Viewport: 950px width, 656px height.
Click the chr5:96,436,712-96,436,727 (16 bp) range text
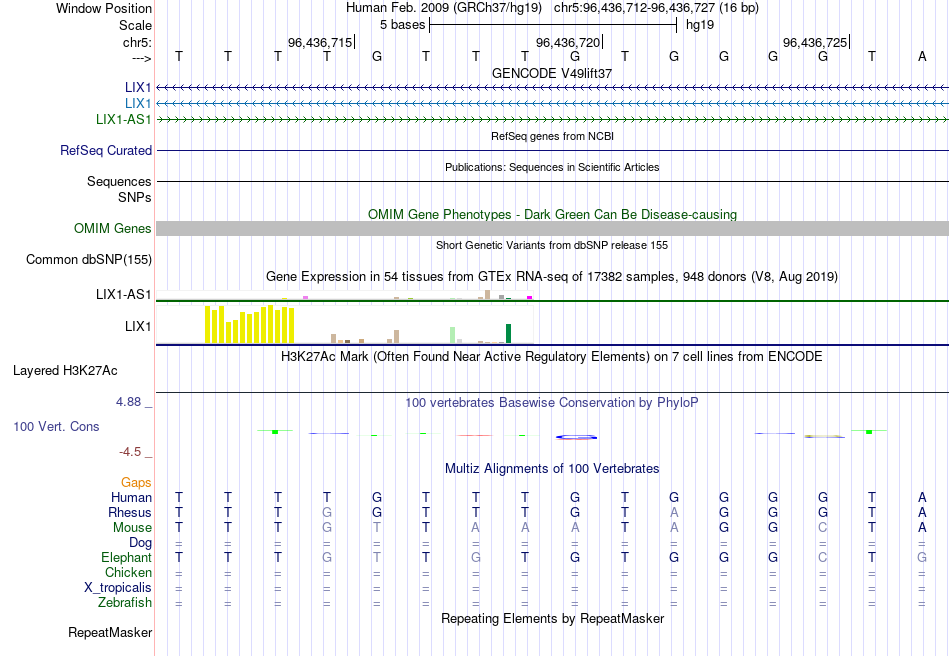pyautogui.click(x=656, y=8)
